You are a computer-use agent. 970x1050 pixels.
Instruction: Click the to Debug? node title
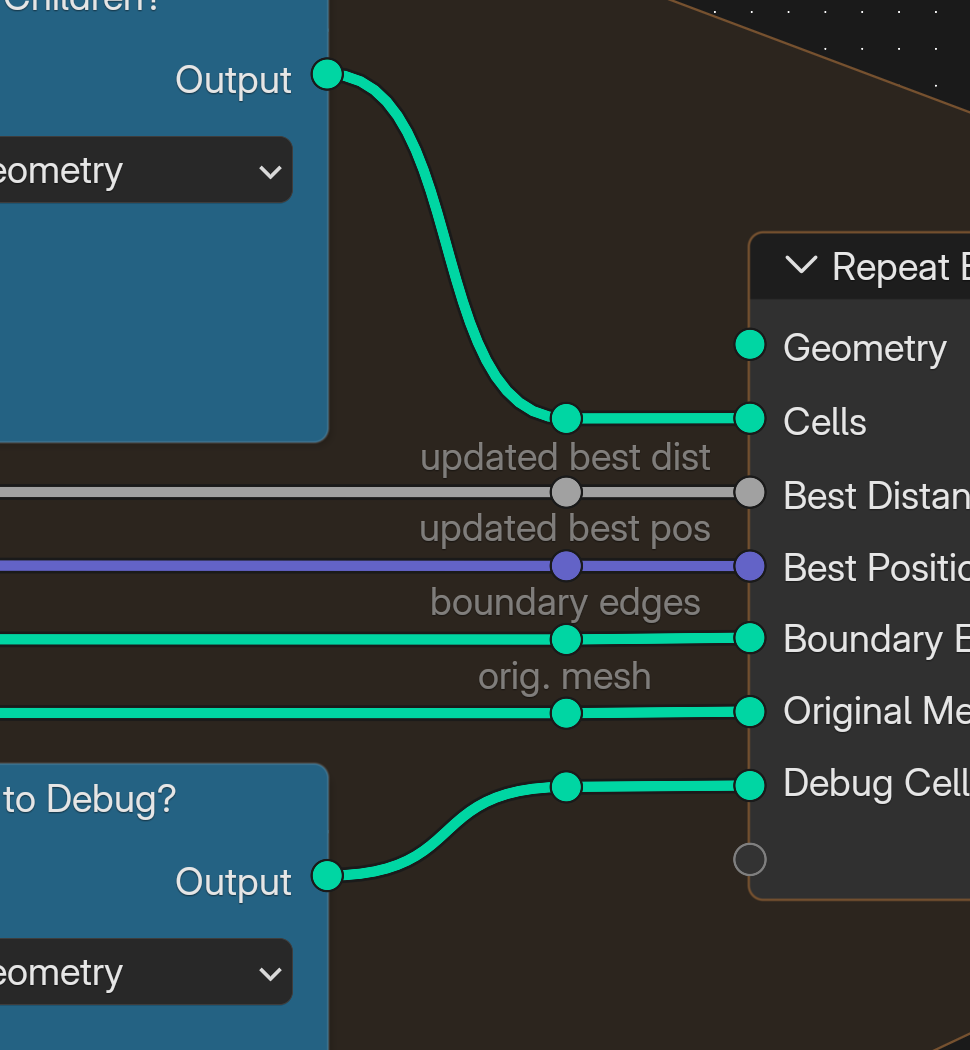click(90, 799)
